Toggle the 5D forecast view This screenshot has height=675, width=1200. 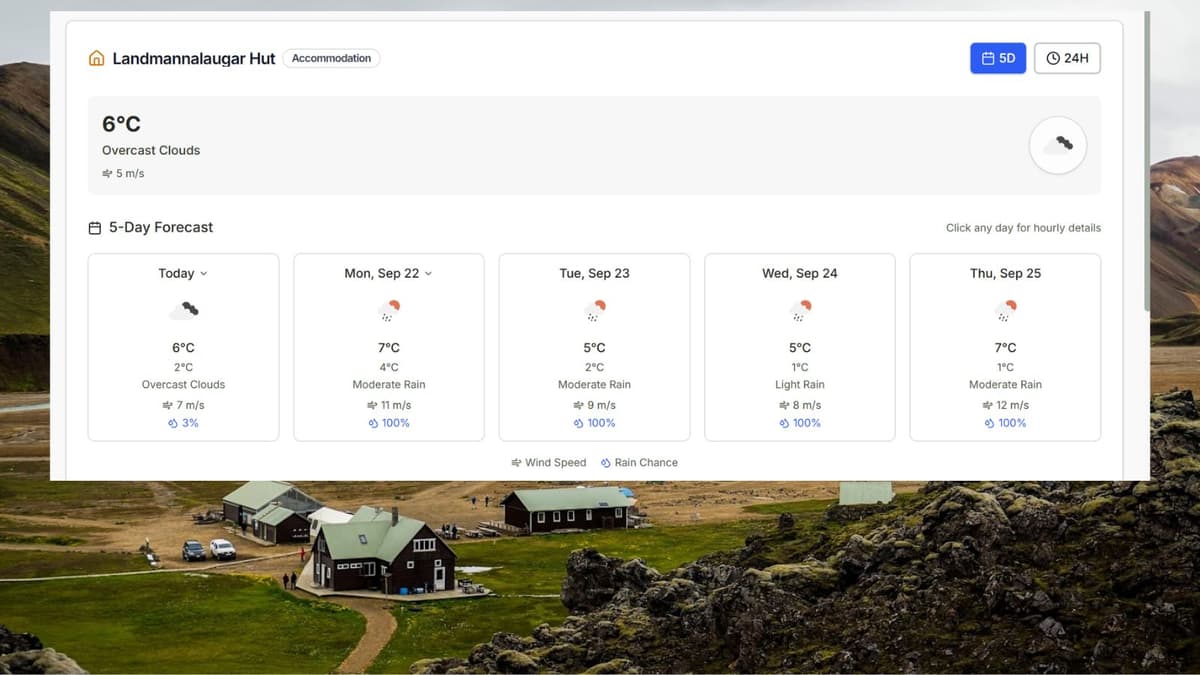pos(997,58)
